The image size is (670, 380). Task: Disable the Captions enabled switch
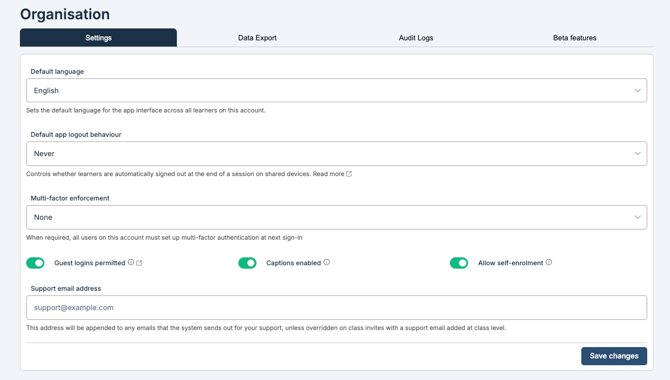[247, 263]
